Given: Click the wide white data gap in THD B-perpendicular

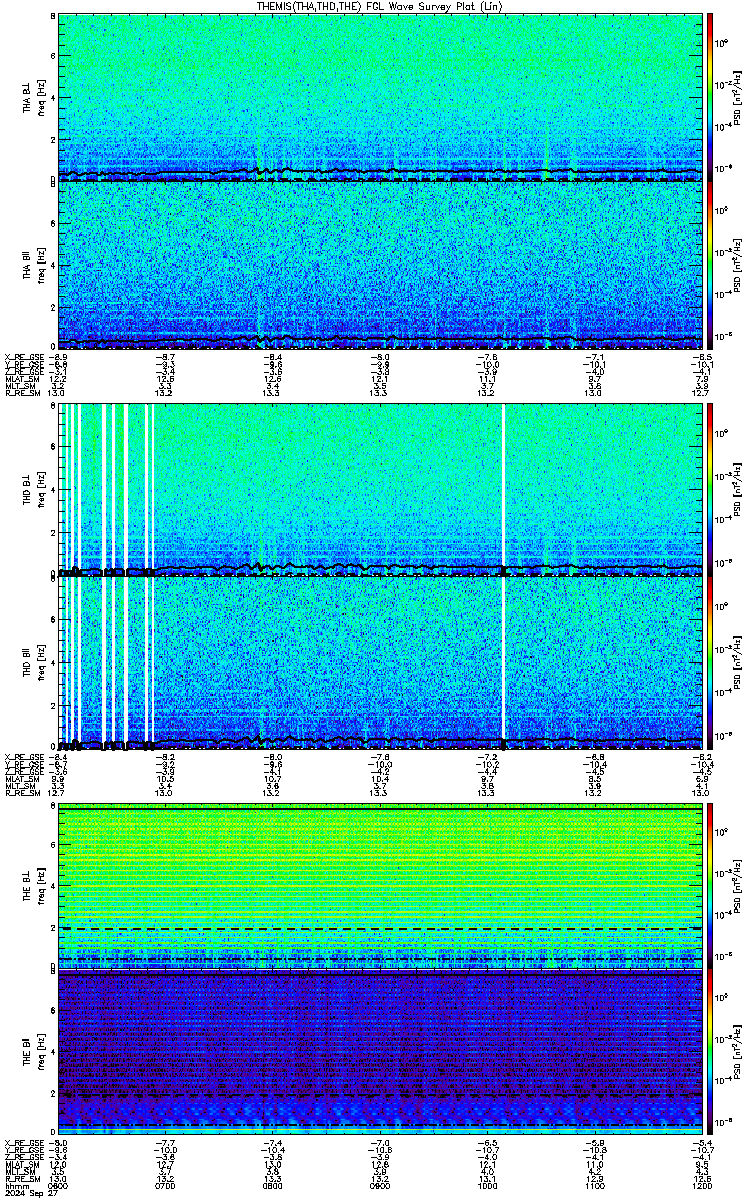Looking at the screenshot, I should click(x=503, y=490).
